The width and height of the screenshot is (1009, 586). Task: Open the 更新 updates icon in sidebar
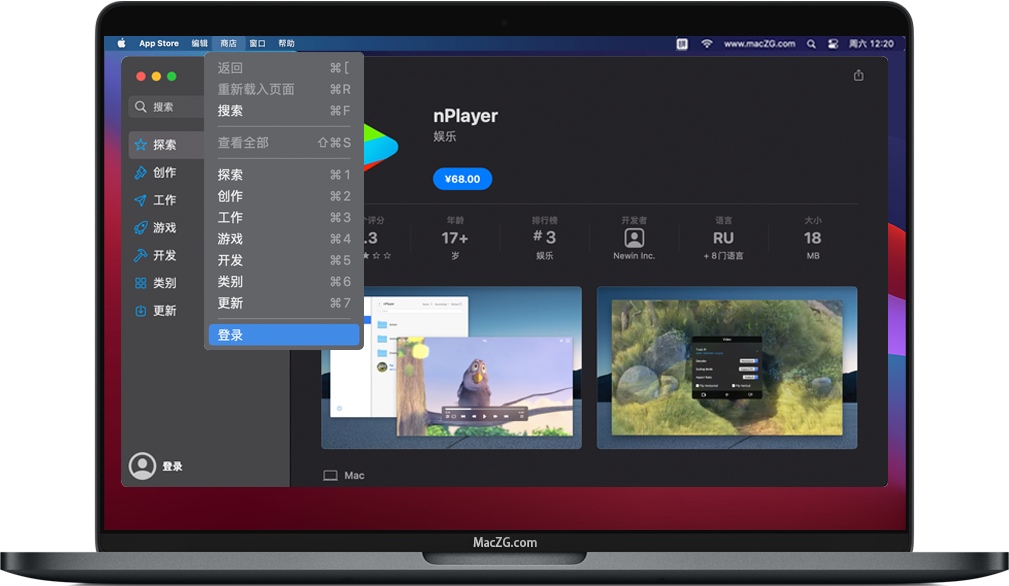click(x=142, y=311)
